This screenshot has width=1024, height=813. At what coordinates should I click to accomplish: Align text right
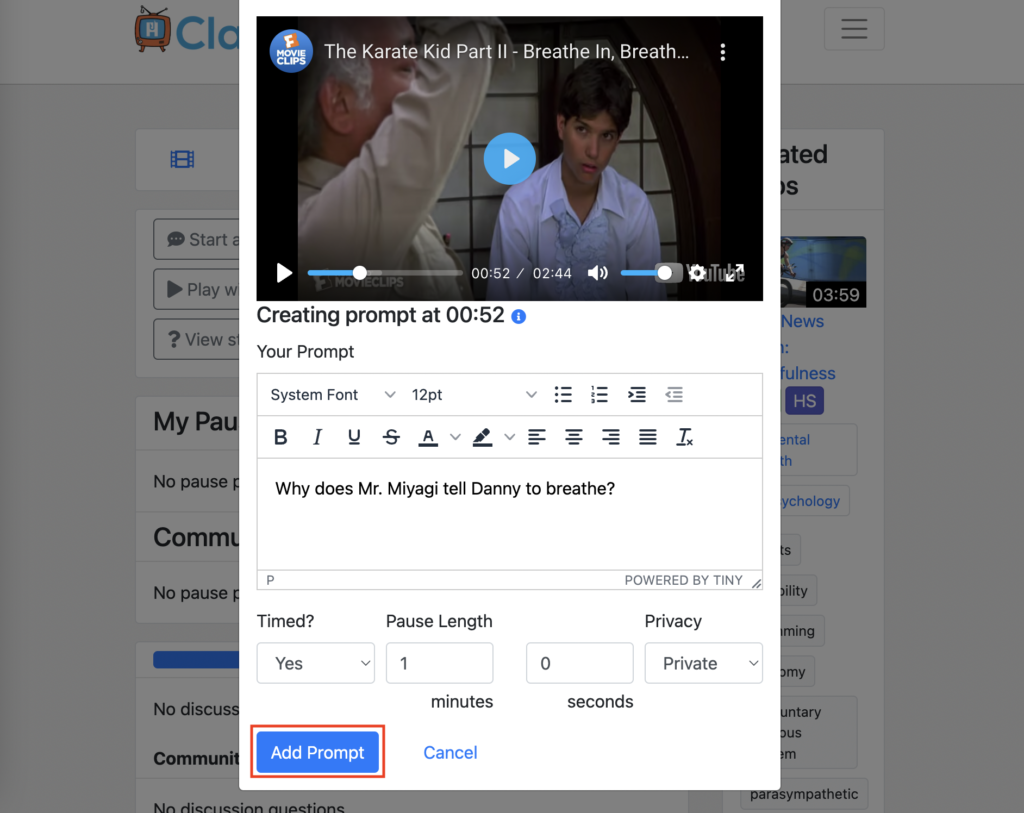pyautogui.click(x=611, y=437)
